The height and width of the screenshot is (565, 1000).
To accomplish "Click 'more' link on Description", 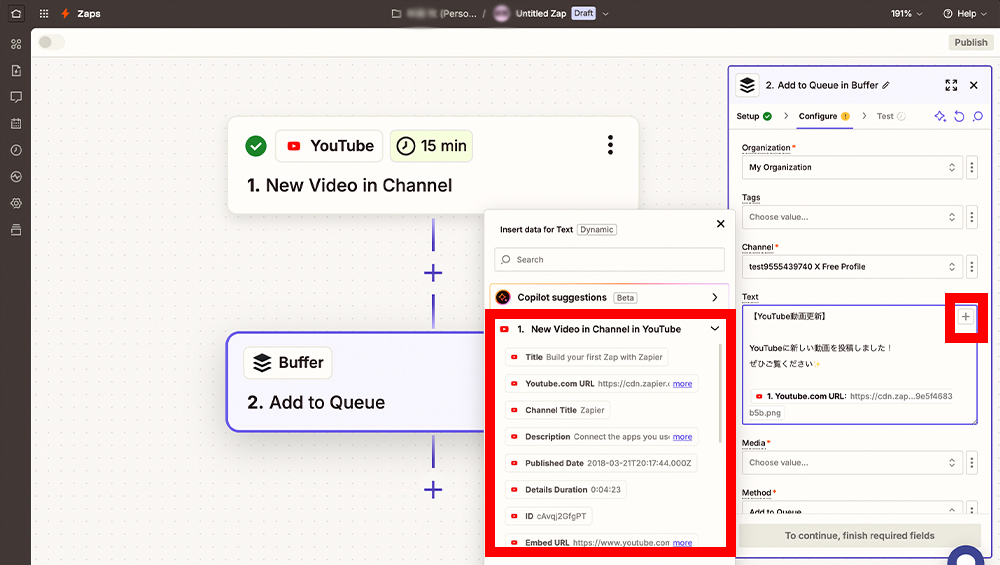I will (682, 437).
